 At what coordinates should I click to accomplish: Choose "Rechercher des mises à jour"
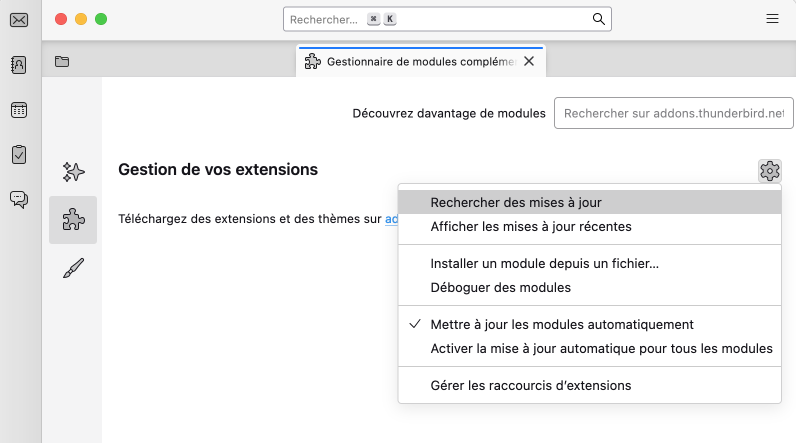[x=515, y=202]
